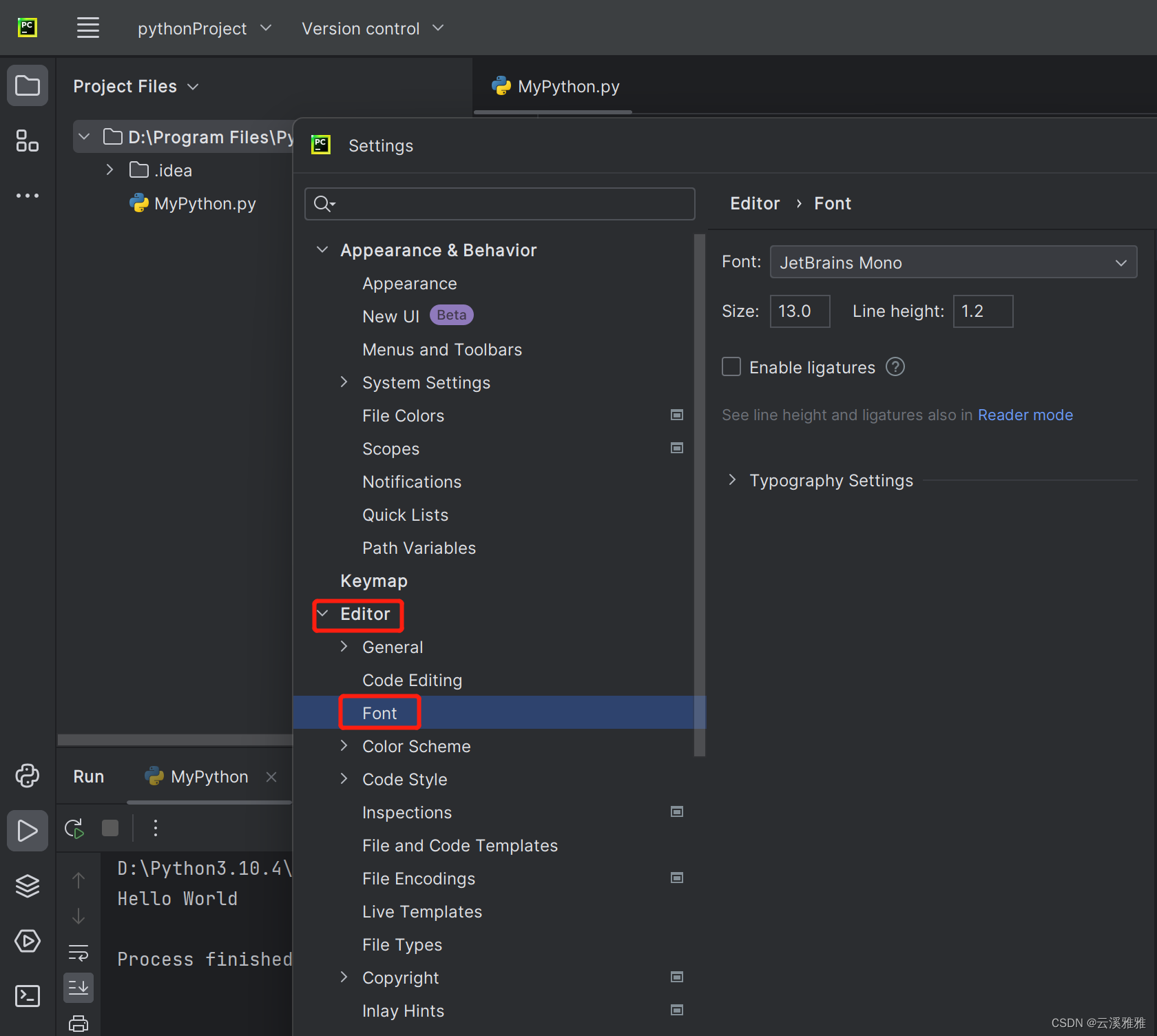Image resolution: width=1157 pixels, height=1036 pixels.
Task: Expand the Copyright node
Action: coord(344,977)
